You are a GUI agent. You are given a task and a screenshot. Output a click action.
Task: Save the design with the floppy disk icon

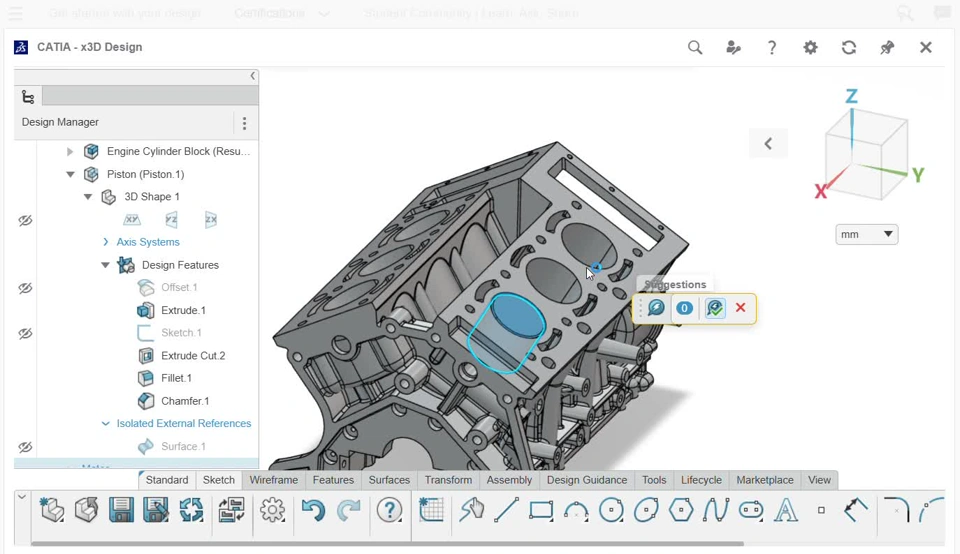121,509
